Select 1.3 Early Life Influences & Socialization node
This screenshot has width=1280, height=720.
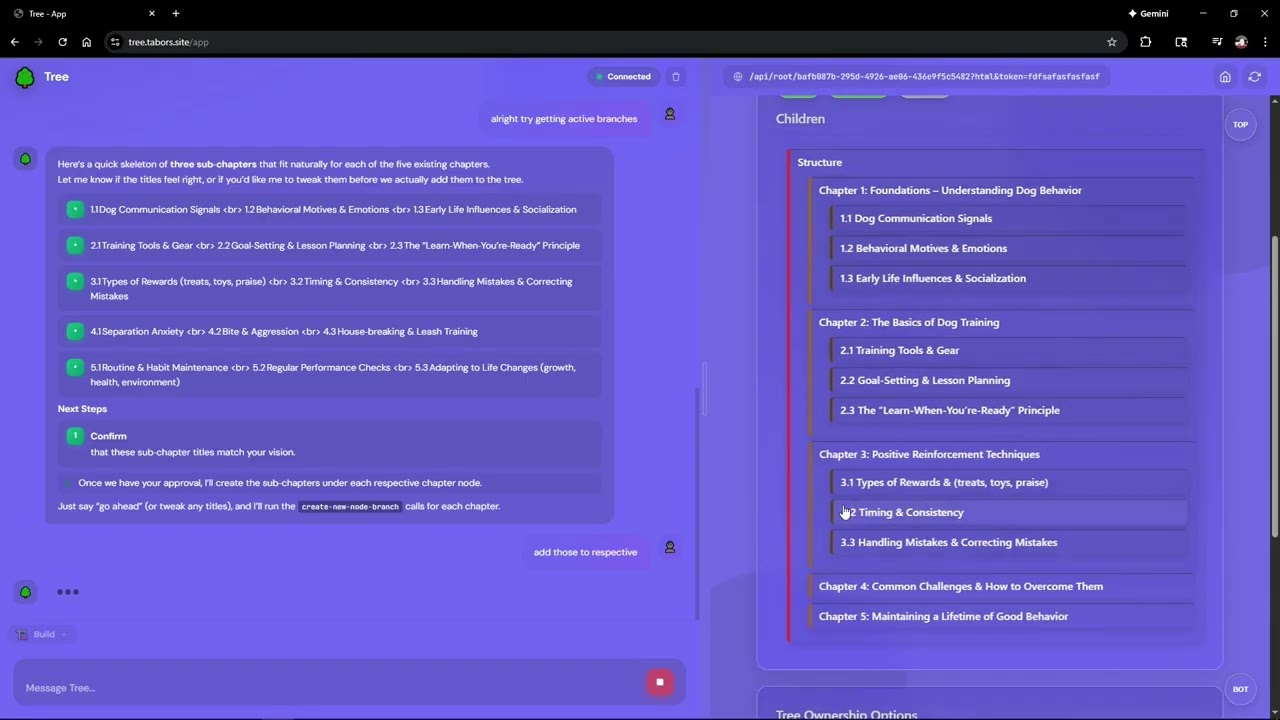click(x=1008, y=278)
